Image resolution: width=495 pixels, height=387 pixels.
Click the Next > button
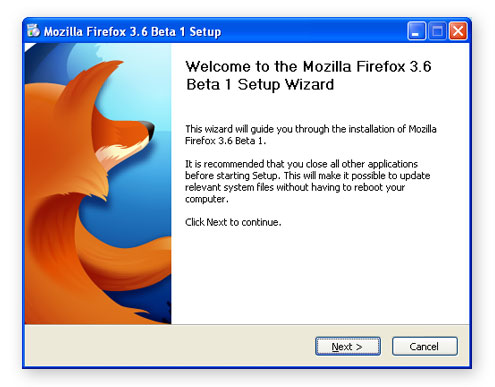pyautogui.click(x=348, y=346)
